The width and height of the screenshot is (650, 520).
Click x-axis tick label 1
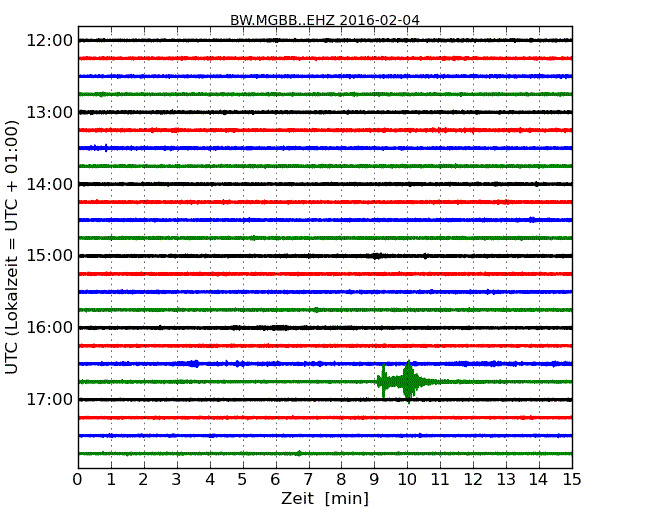[x=111, y=480]
